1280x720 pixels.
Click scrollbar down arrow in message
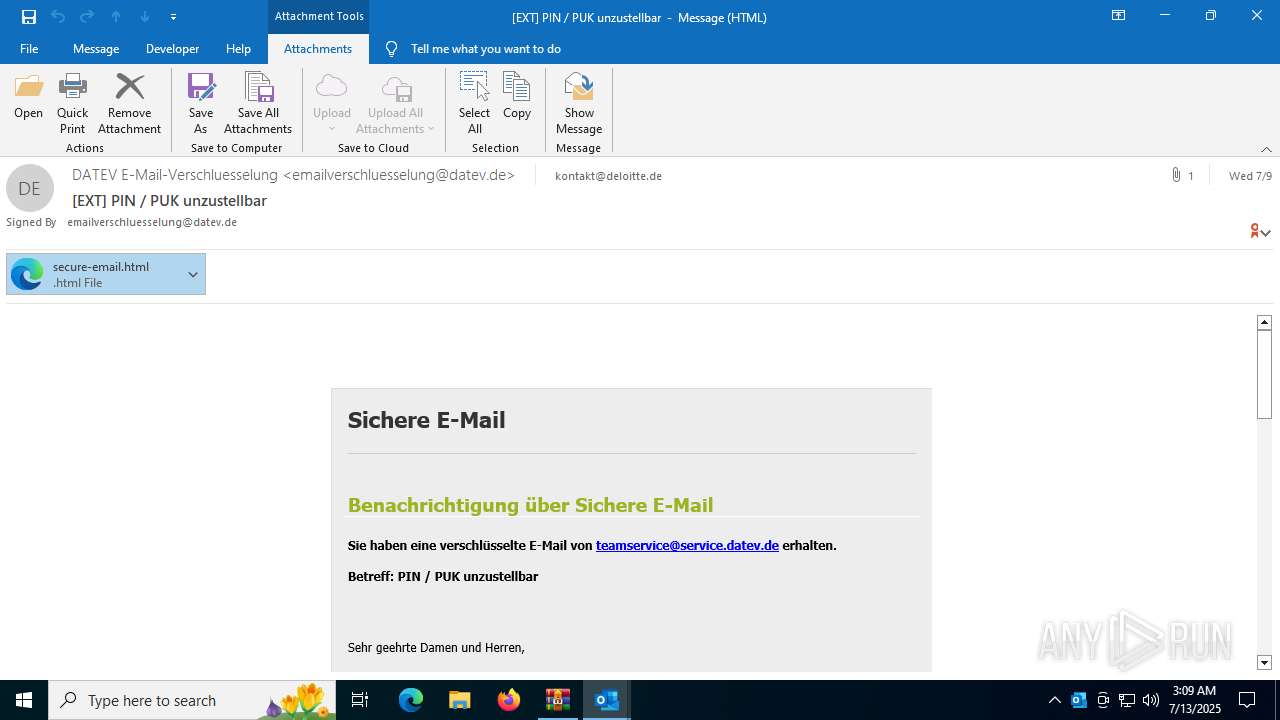click(x=1264, y=662)
